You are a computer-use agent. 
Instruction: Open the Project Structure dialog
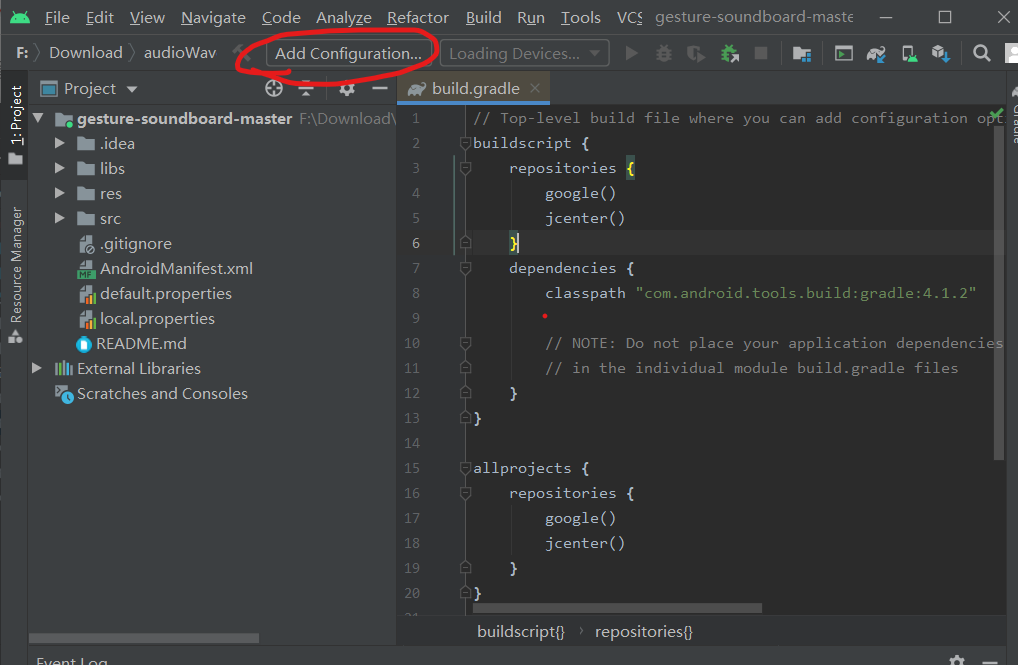801,52
